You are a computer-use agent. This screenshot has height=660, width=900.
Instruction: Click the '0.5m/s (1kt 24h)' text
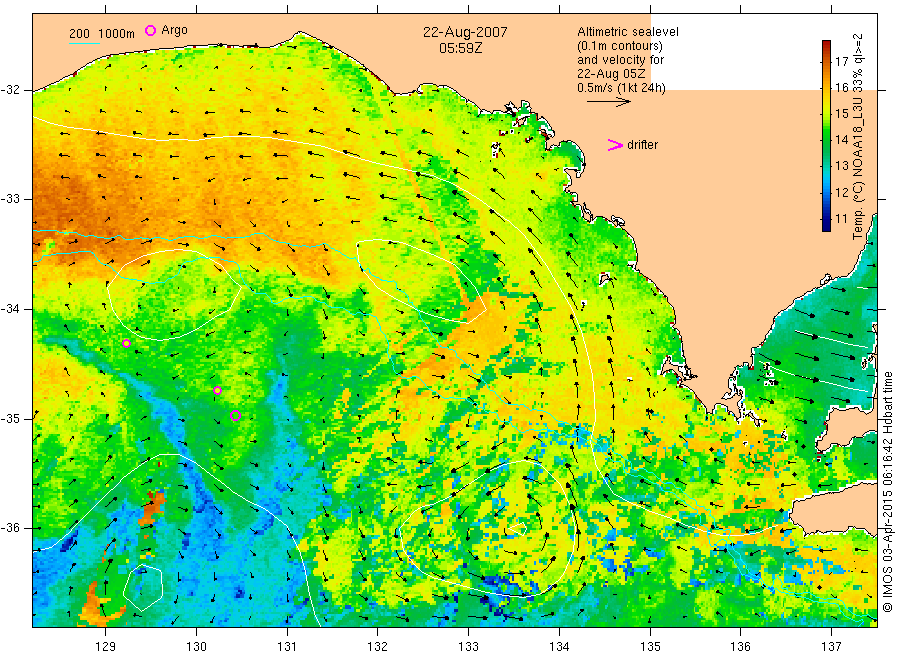[x=621, y=88]
